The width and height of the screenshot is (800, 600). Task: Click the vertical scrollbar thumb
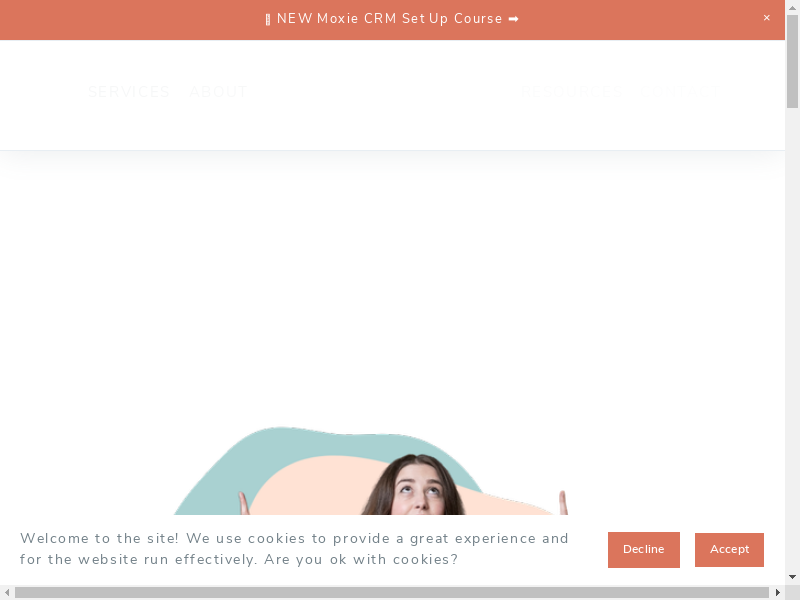pyautogui.click(x=792, y=61)
